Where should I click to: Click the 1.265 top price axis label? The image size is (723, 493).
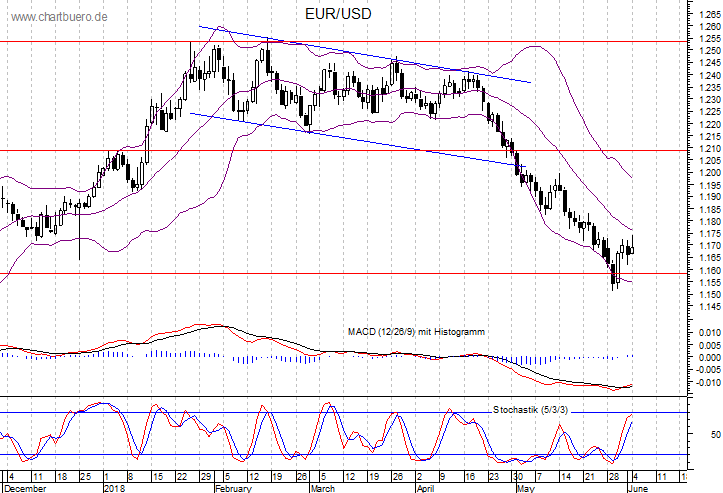(707, 15)
